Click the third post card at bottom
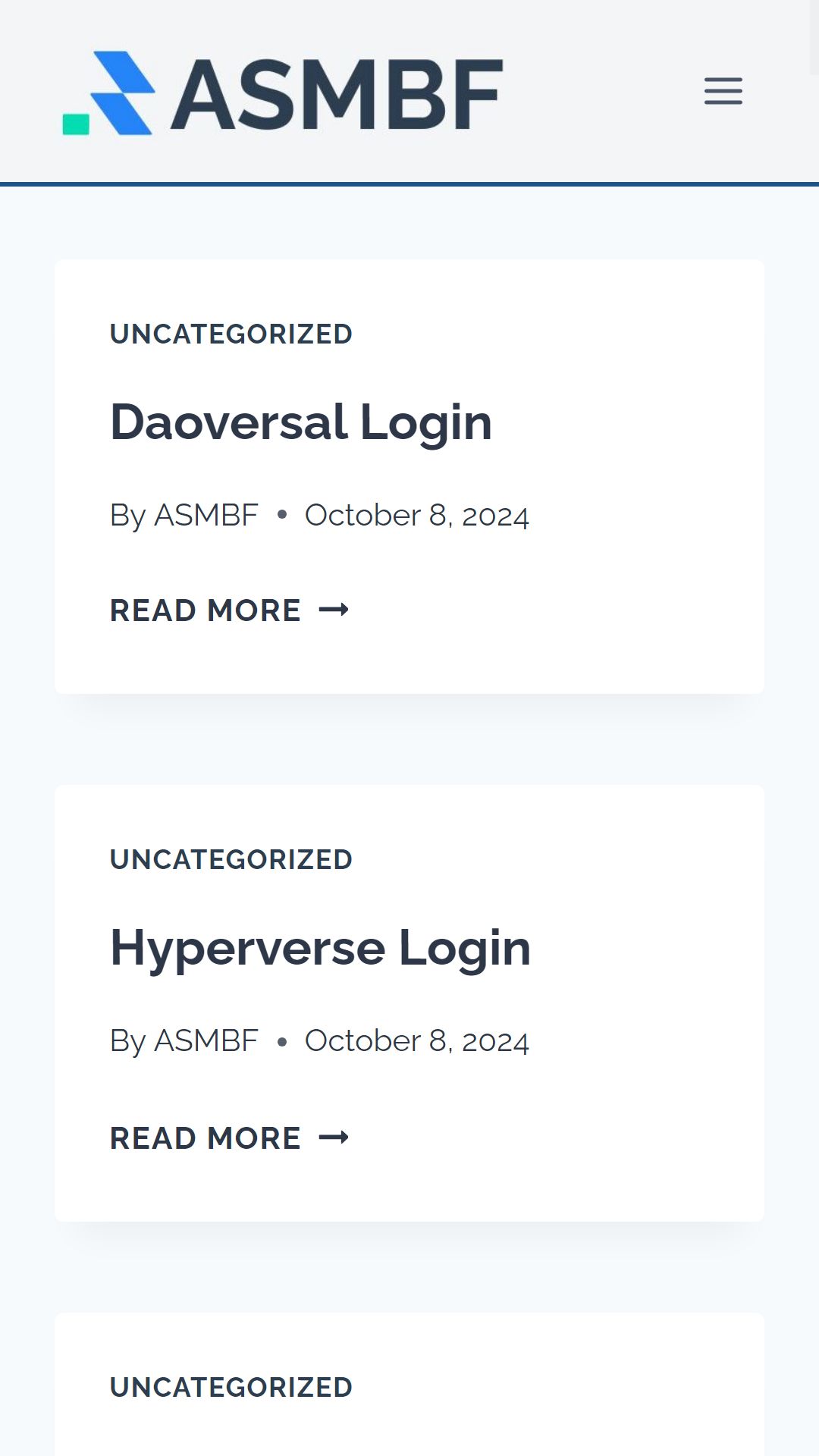This screenshot has height=1456, width=819. (x=409, y=1384)
